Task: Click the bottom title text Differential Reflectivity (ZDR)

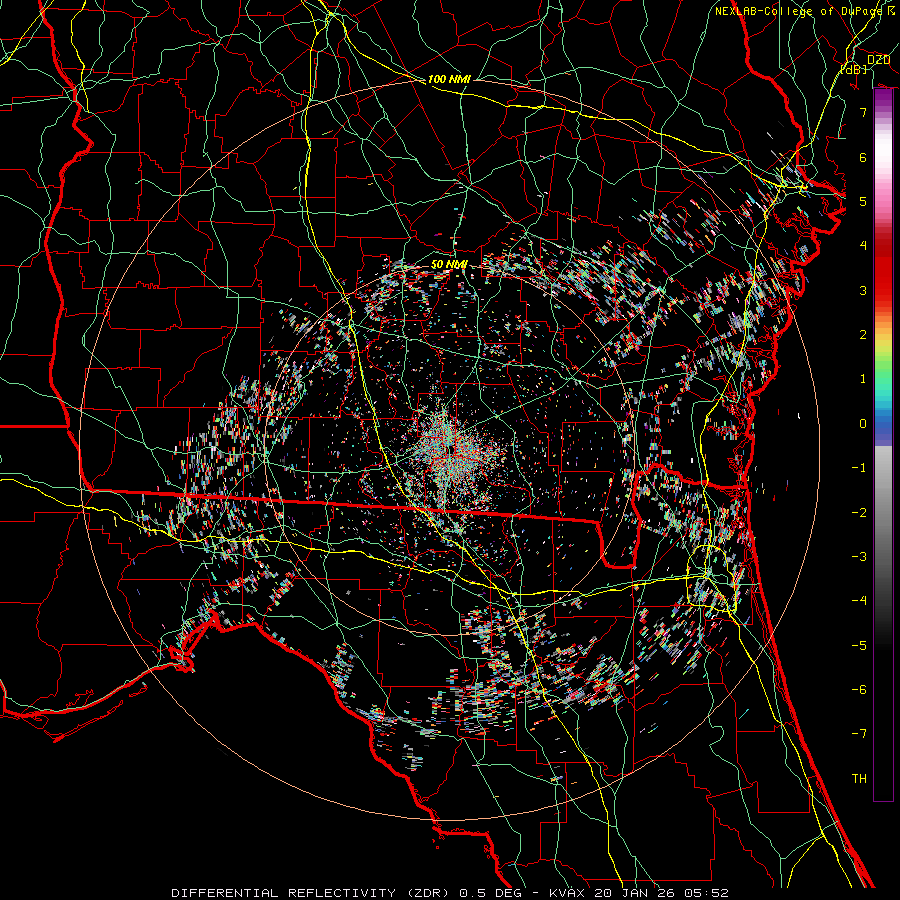Action: click(x=311, y=891)
